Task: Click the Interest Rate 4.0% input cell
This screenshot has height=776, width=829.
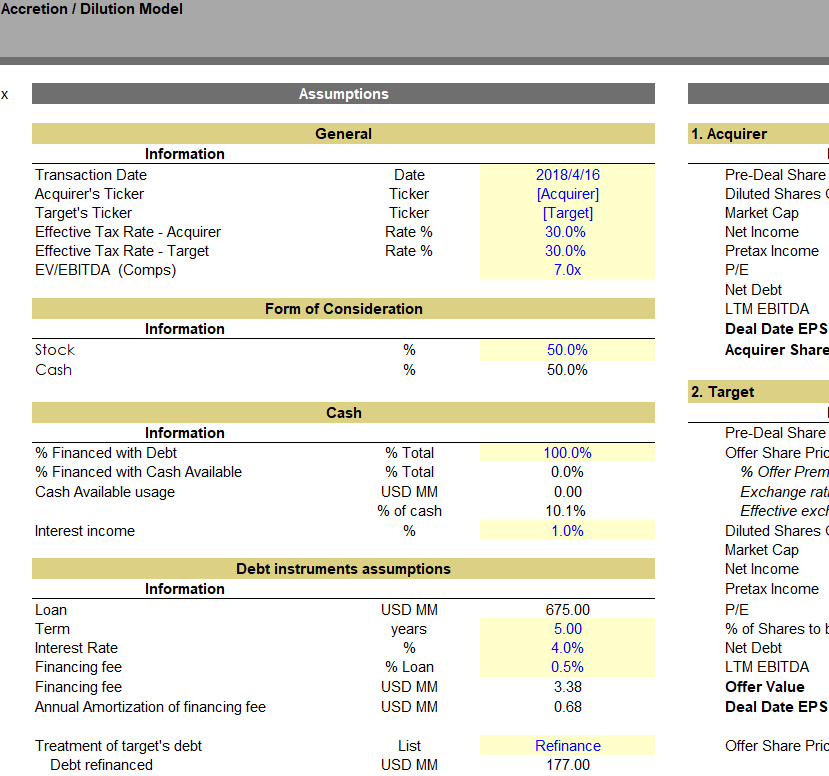Action: point(567,648)
